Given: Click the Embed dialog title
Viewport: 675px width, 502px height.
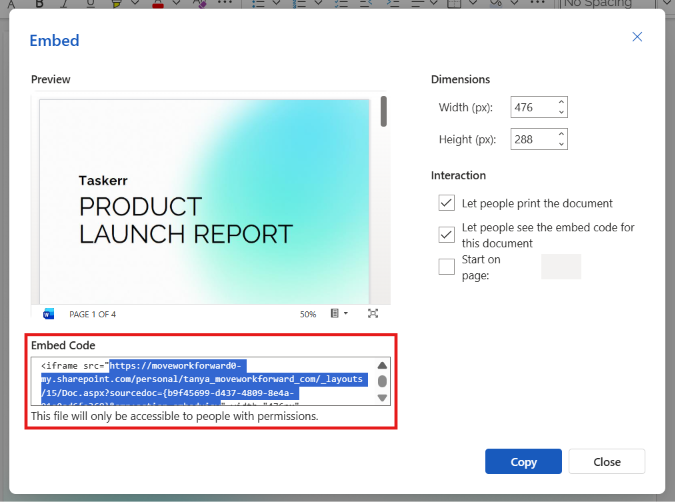Looking at the screenshot, I should 54,40.
